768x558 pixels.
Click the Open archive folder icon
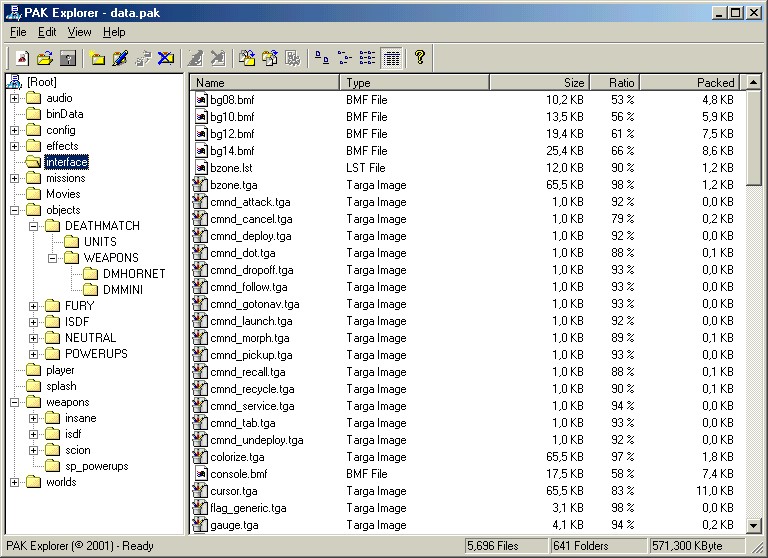tap(45, 58)
